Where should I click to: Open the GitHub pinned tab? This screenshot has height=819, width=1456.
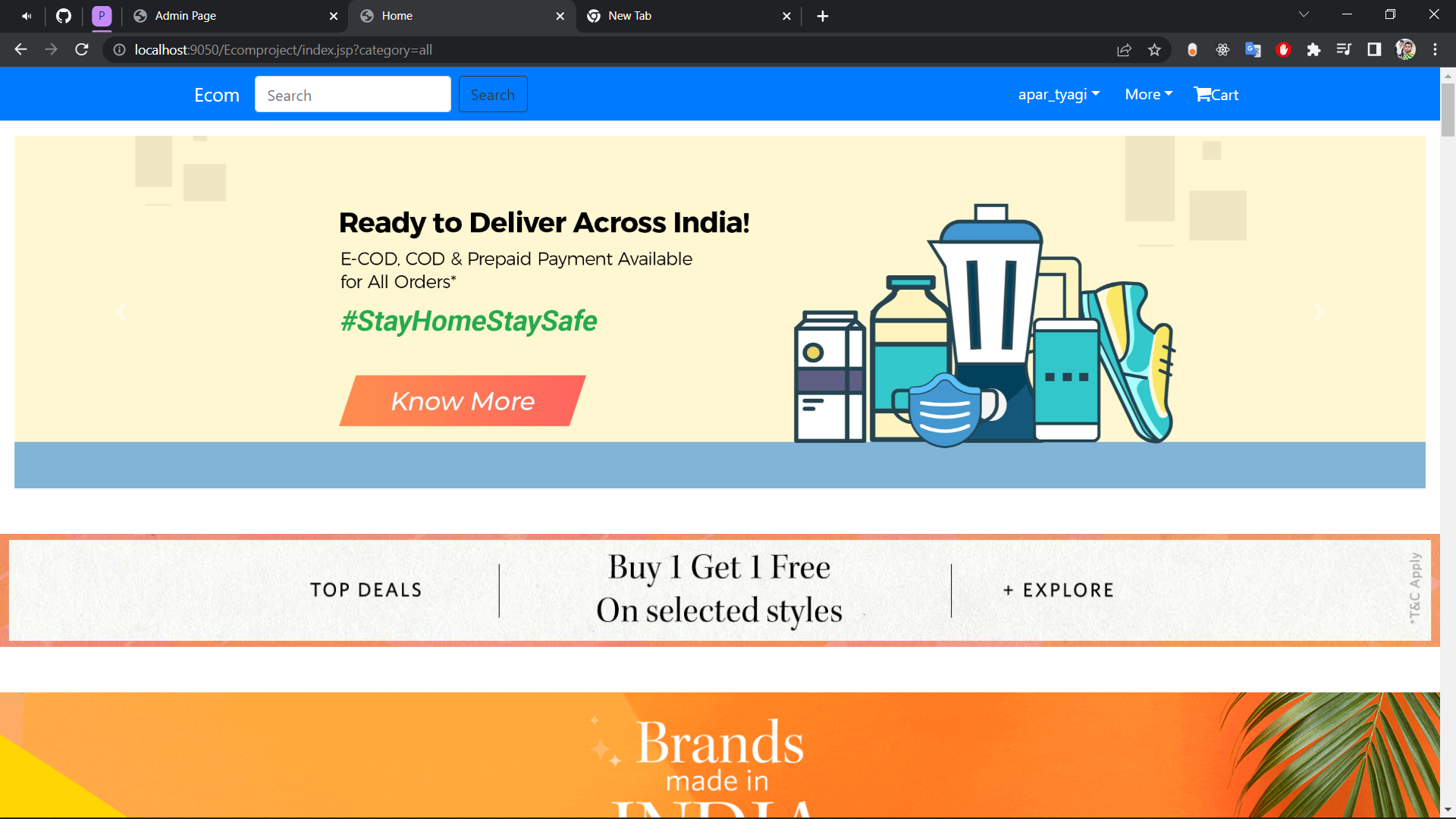tap(64, 16)
